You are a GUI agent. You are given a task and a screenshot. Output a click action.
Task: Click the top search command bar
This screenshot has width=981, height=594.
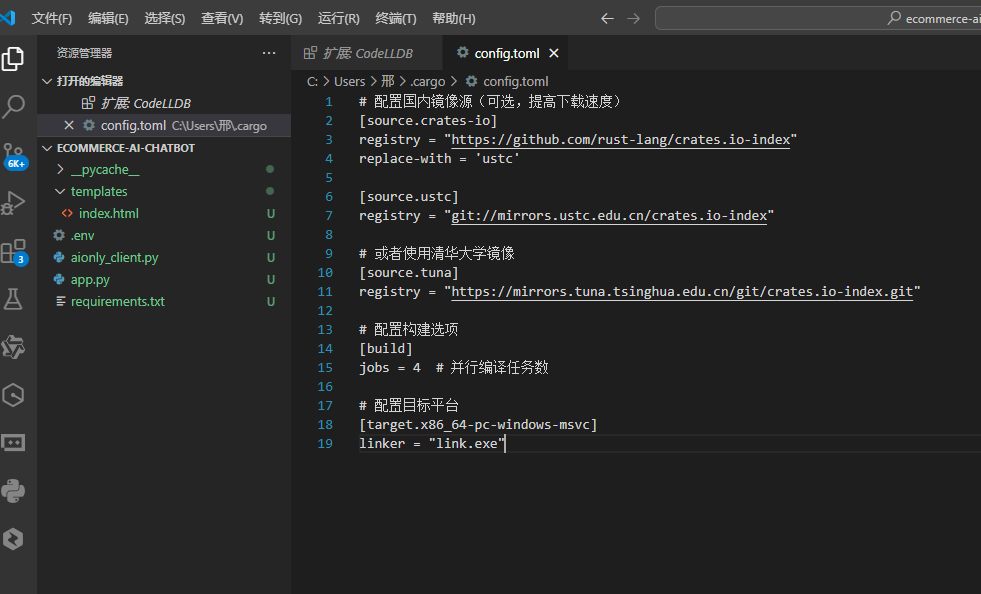818,18
